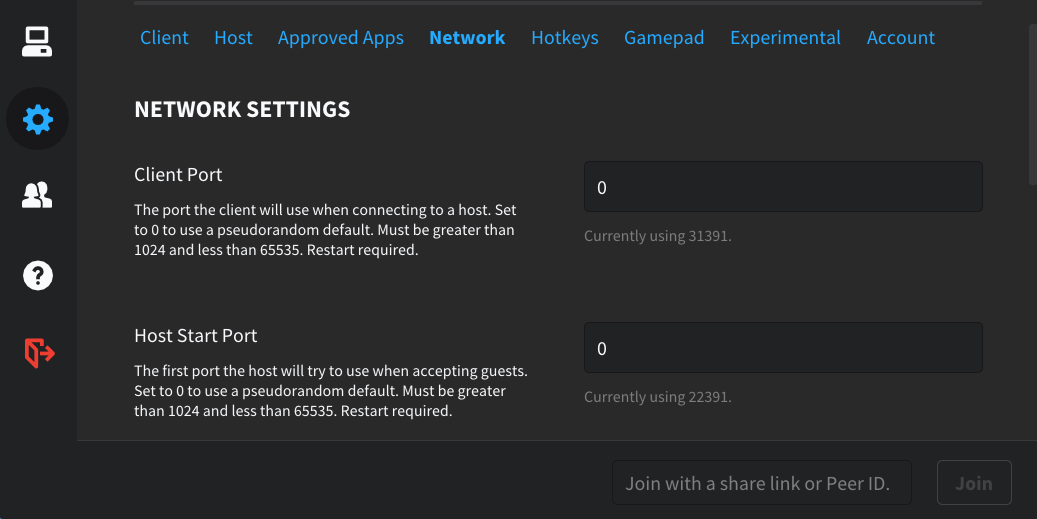Open the Approved Apps tab
This screenshot has width=1037, height=519.
(x=340, y=38)
